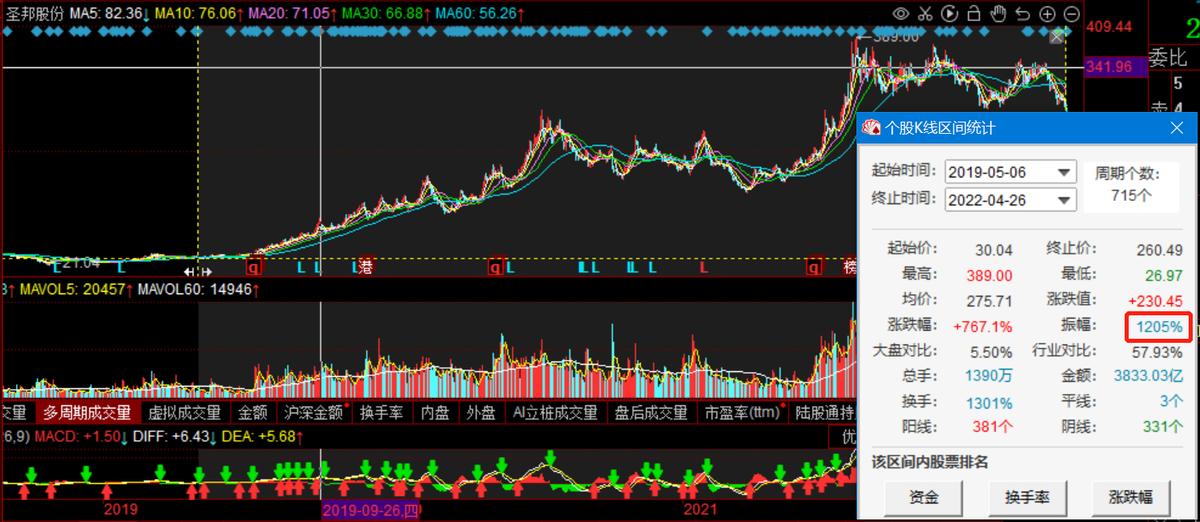
Task: Click the 周期个数 715个 value
Action: (1131, 195)
